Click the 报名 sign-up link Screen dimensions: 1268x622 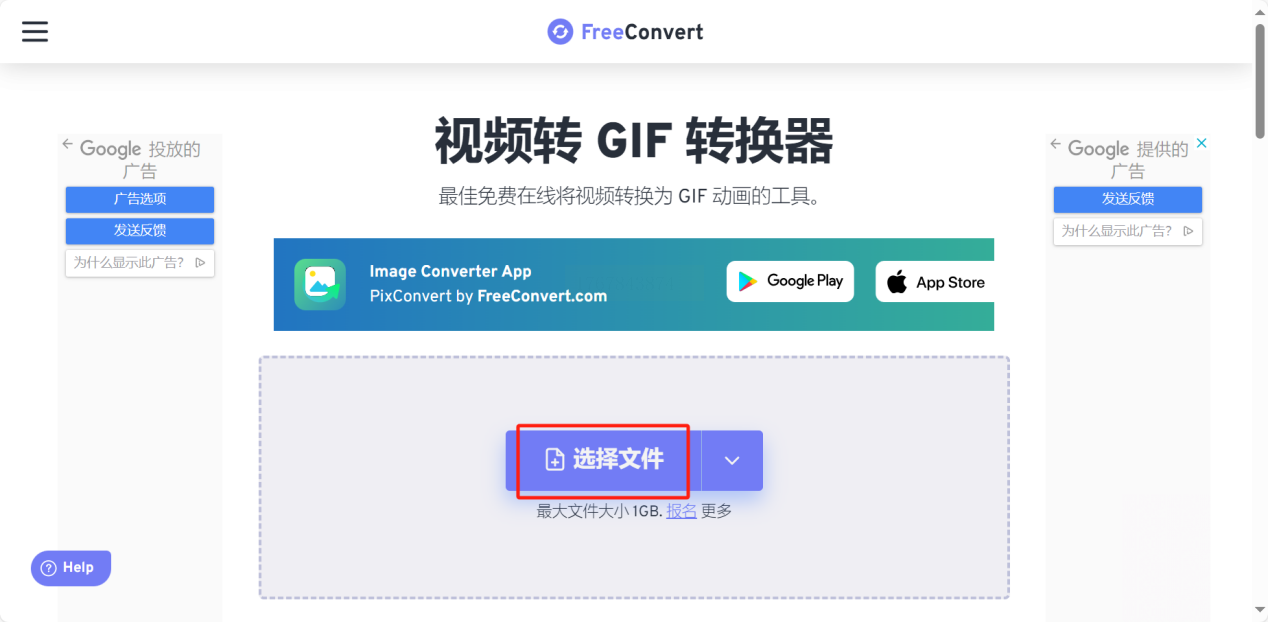681,511
